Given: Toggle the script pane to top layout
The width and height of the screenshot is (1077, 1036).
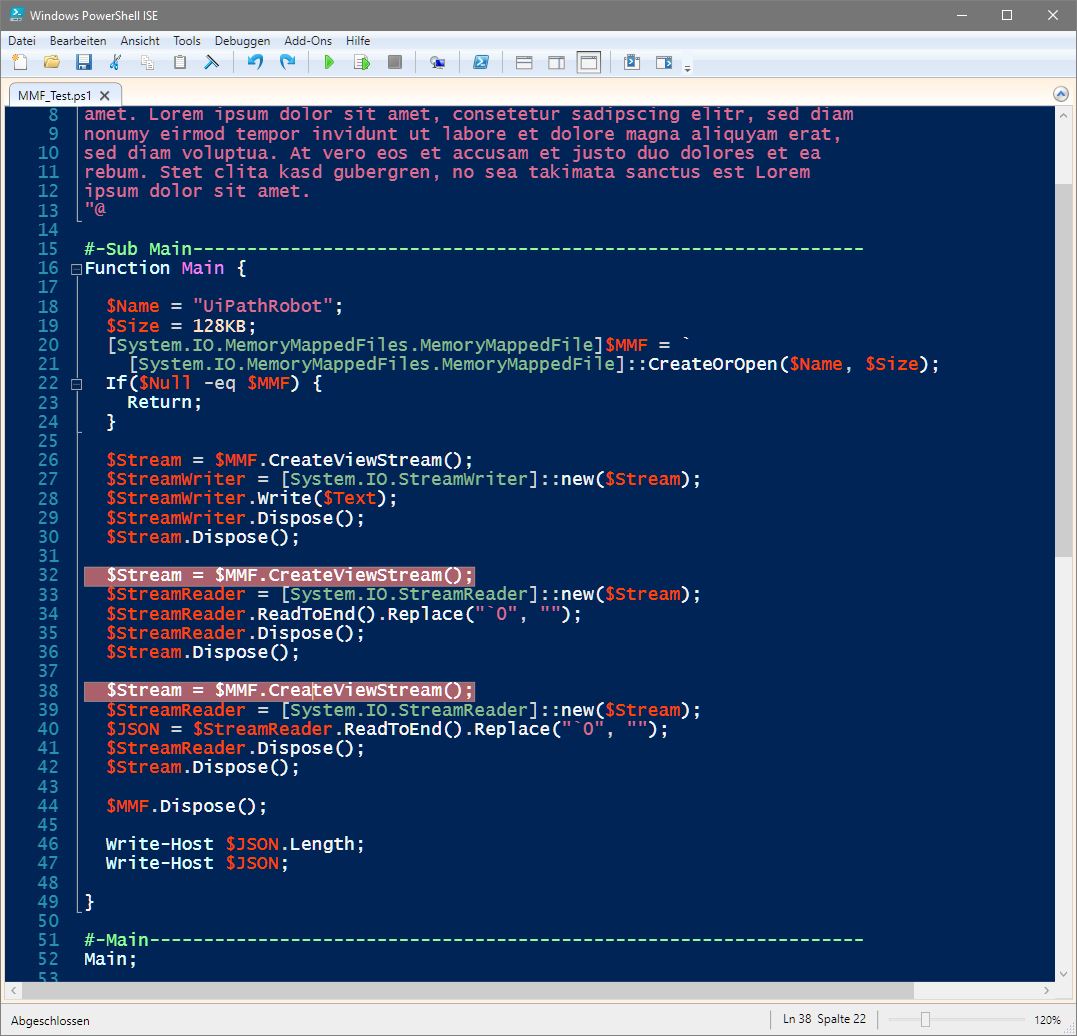Looking at the screenshot, I should point(524,61).
